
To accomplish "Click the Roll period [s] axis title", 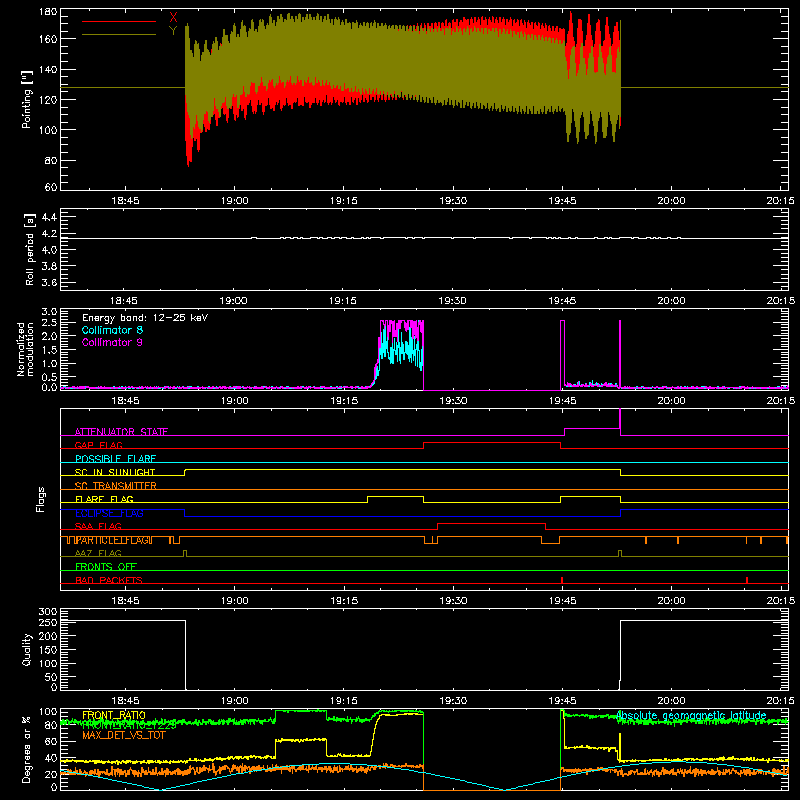I will coord(30,250).
